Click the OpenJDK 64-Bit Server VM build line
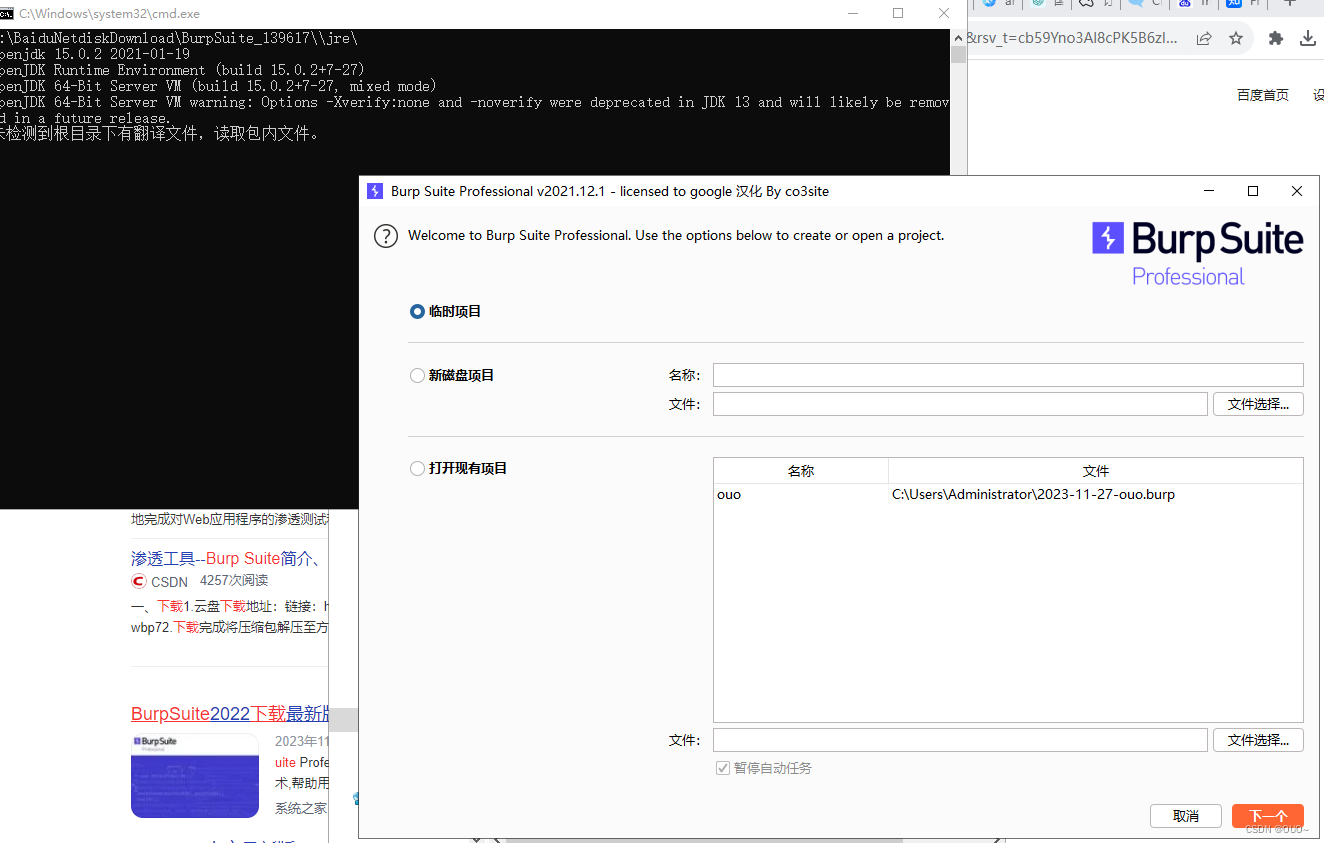This screenshot has width=1324, height=843. point(218,86)
